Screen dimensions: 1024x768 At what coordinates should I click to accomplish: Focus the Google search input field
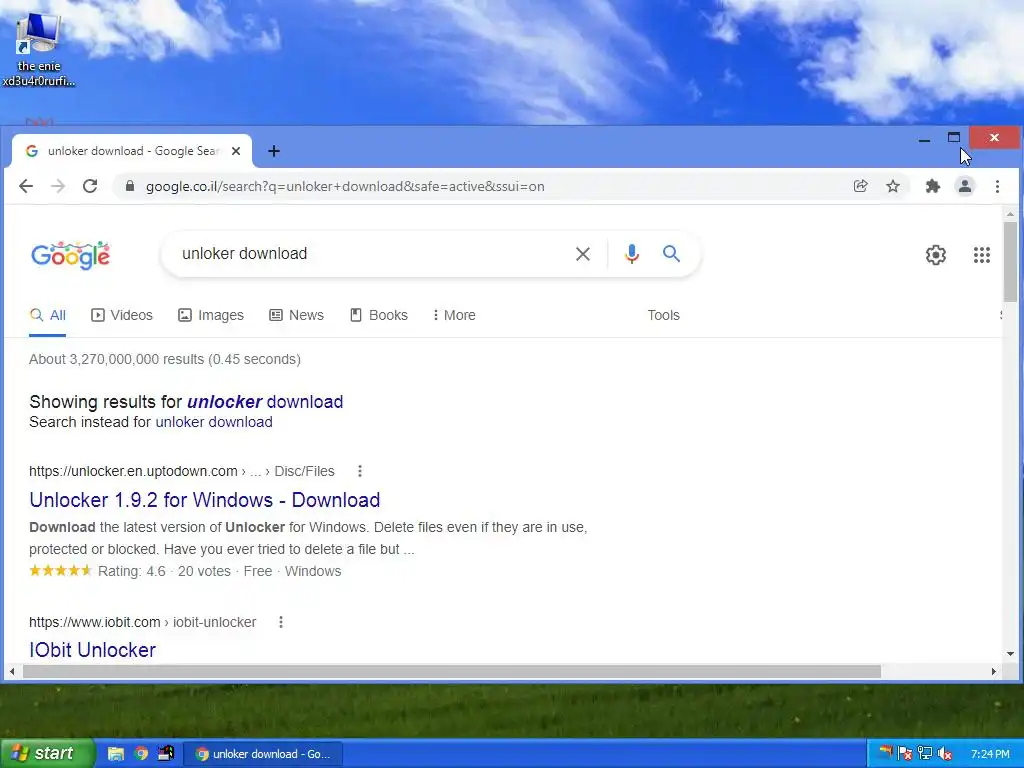[372, 253]
